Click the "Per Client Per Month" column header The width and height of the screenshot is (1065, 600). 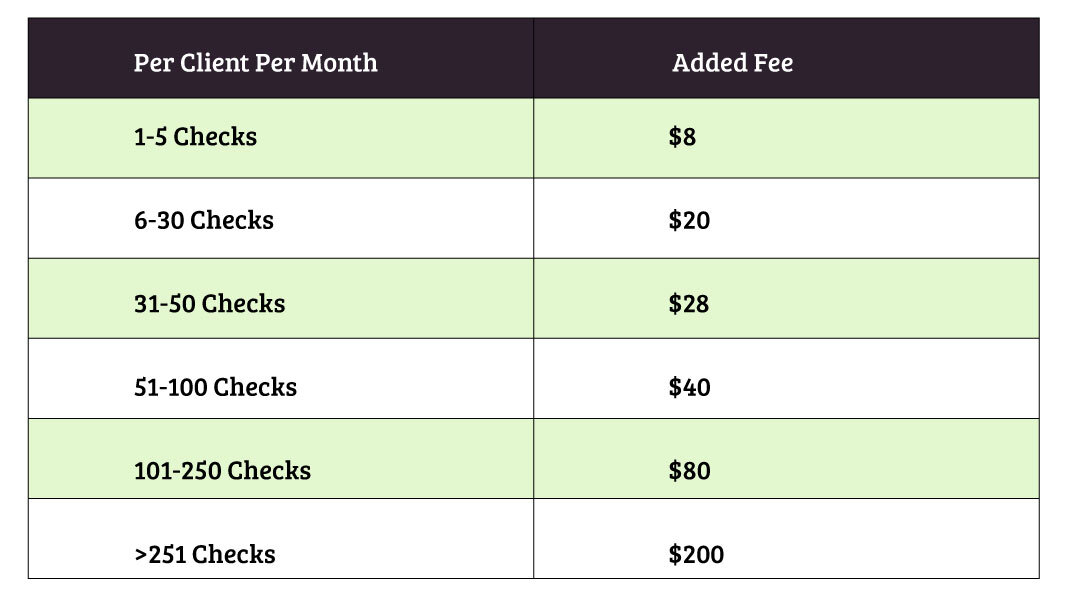tap(255, 63)
